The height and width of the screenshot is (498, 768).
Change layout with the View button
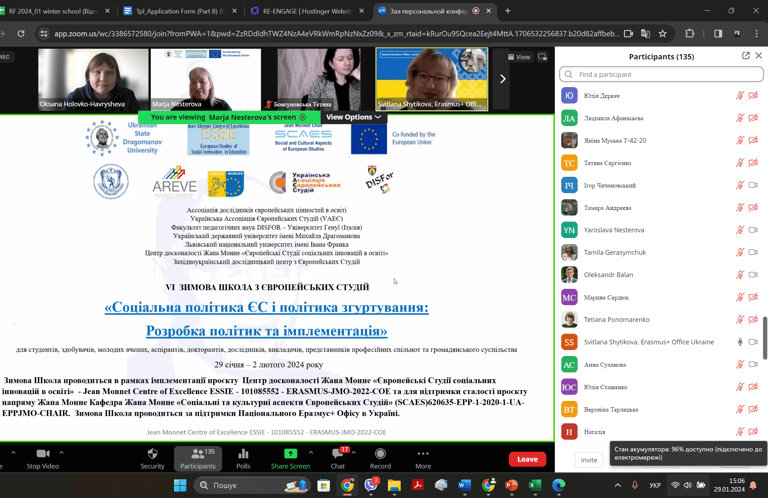(519, 57)
